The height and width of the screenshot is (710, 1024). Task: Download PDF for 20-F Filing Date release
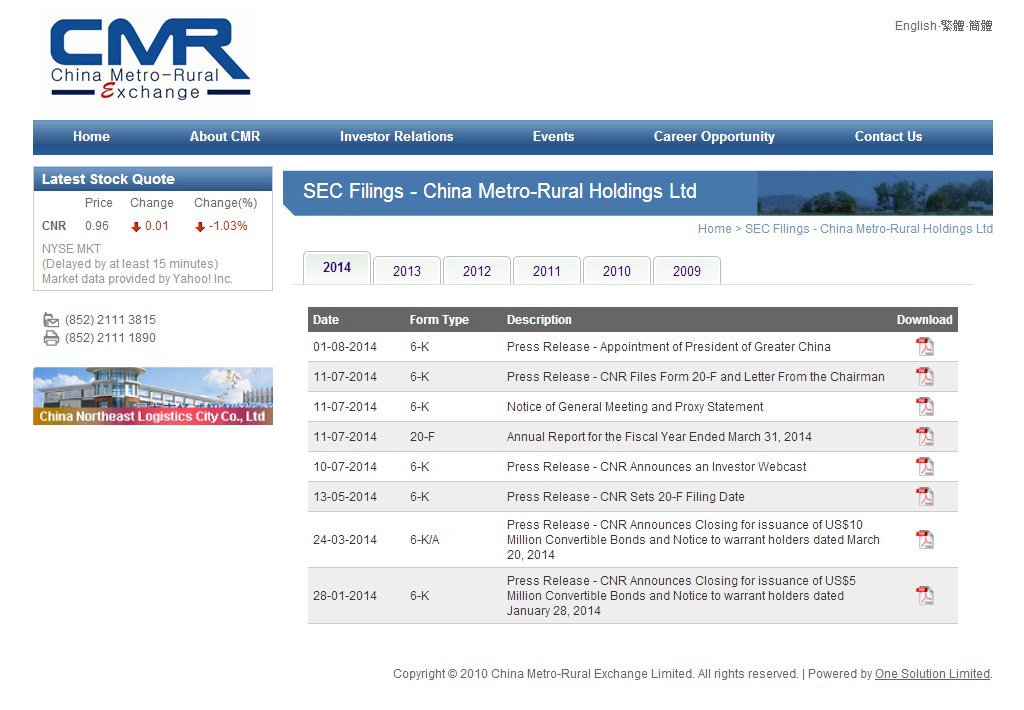click(x=925, y=497)
